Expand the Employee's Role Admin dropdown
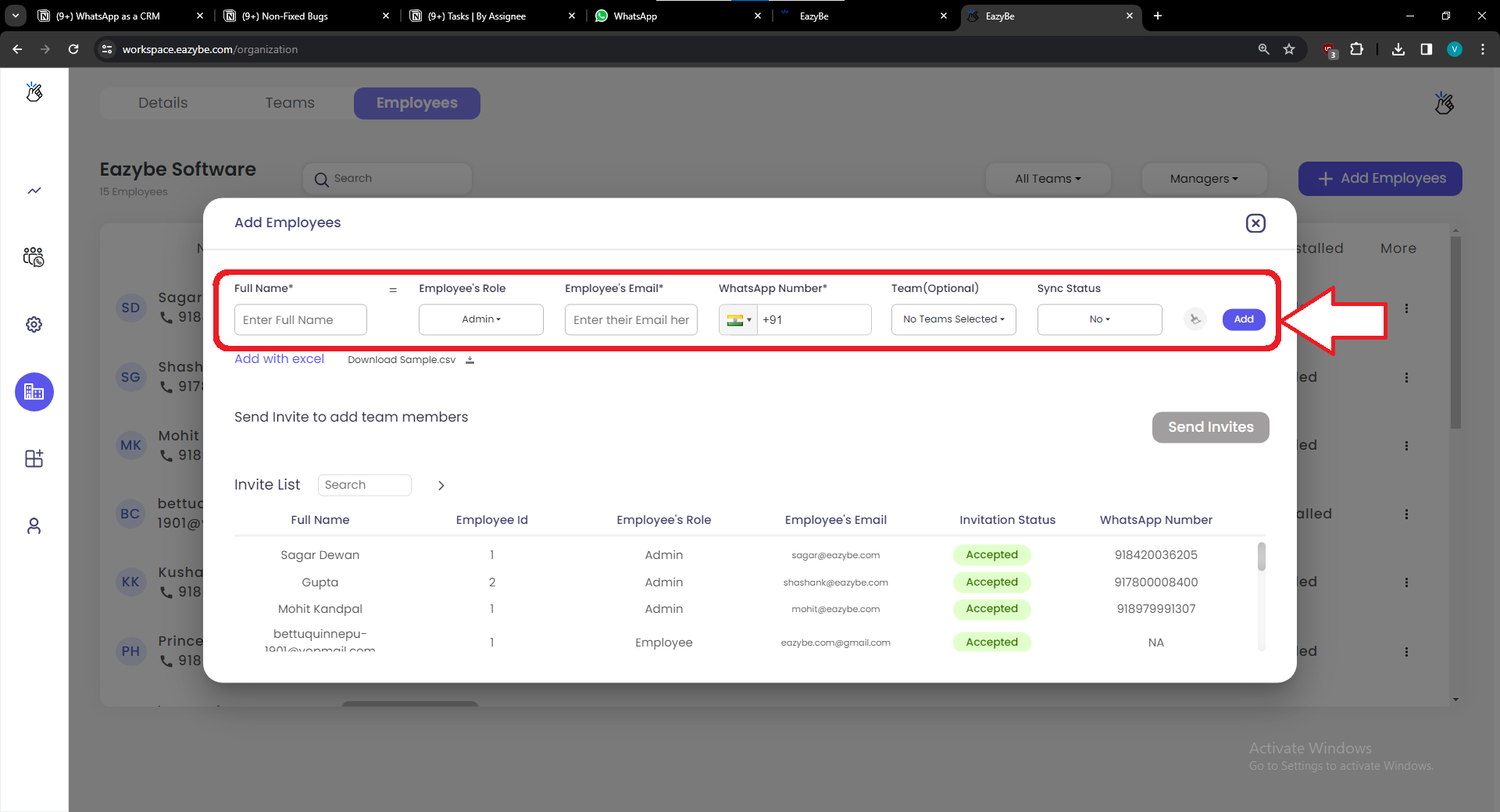 tap(481, 319)
